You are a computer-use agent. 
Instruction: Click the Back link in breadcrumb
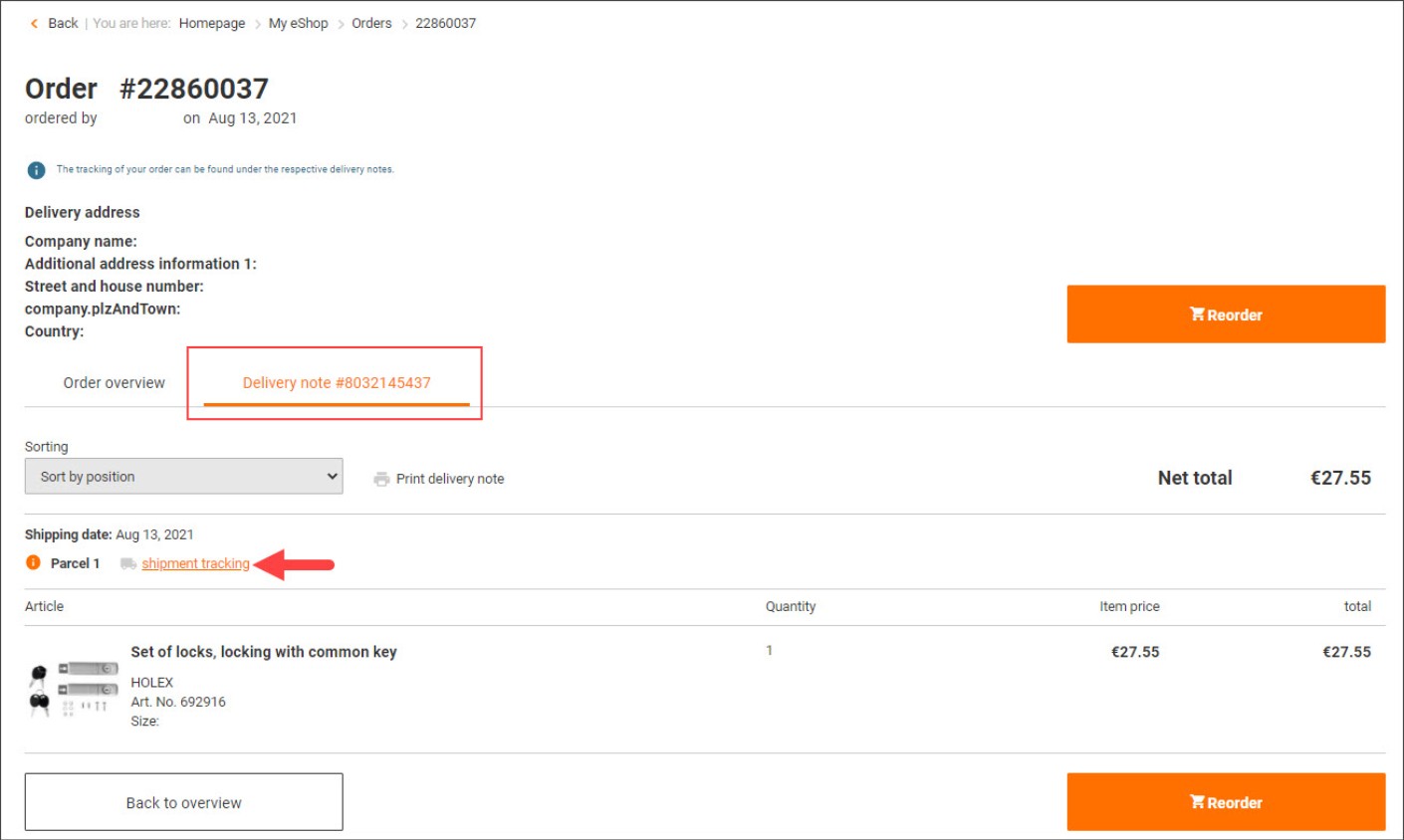[x=63, y=23]
